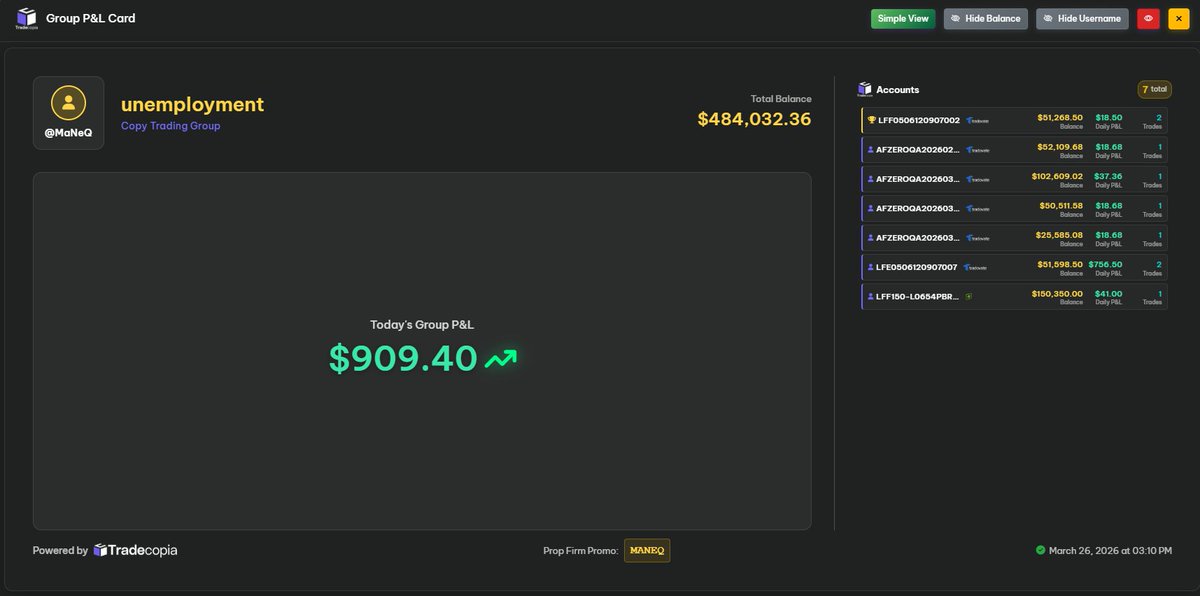Click the trophy icon on LFF0506120907002

(x=872, y=120)
